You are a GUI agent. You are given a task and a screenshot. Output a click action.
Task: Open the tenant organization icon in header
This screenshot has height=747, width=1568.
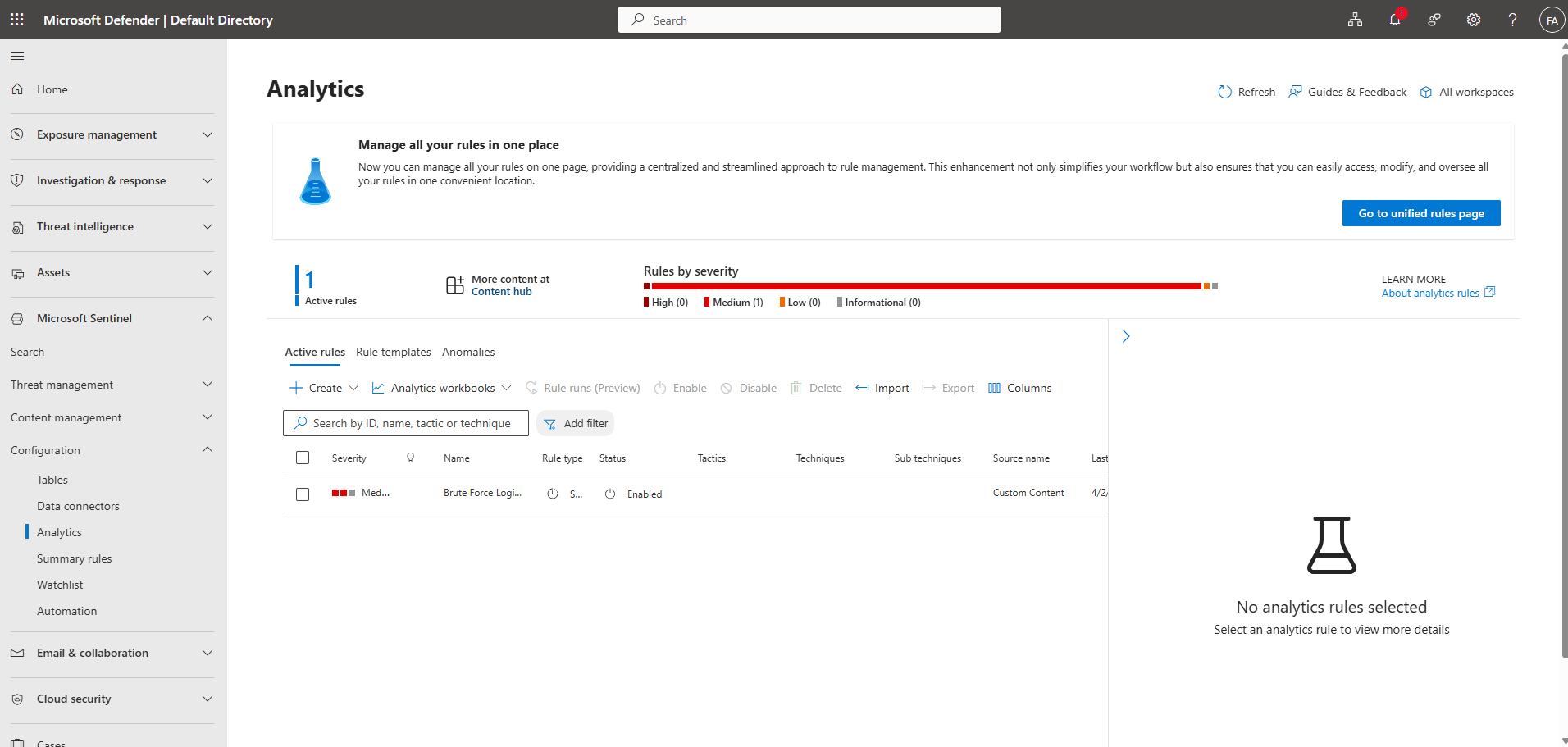pos(1356,20)
